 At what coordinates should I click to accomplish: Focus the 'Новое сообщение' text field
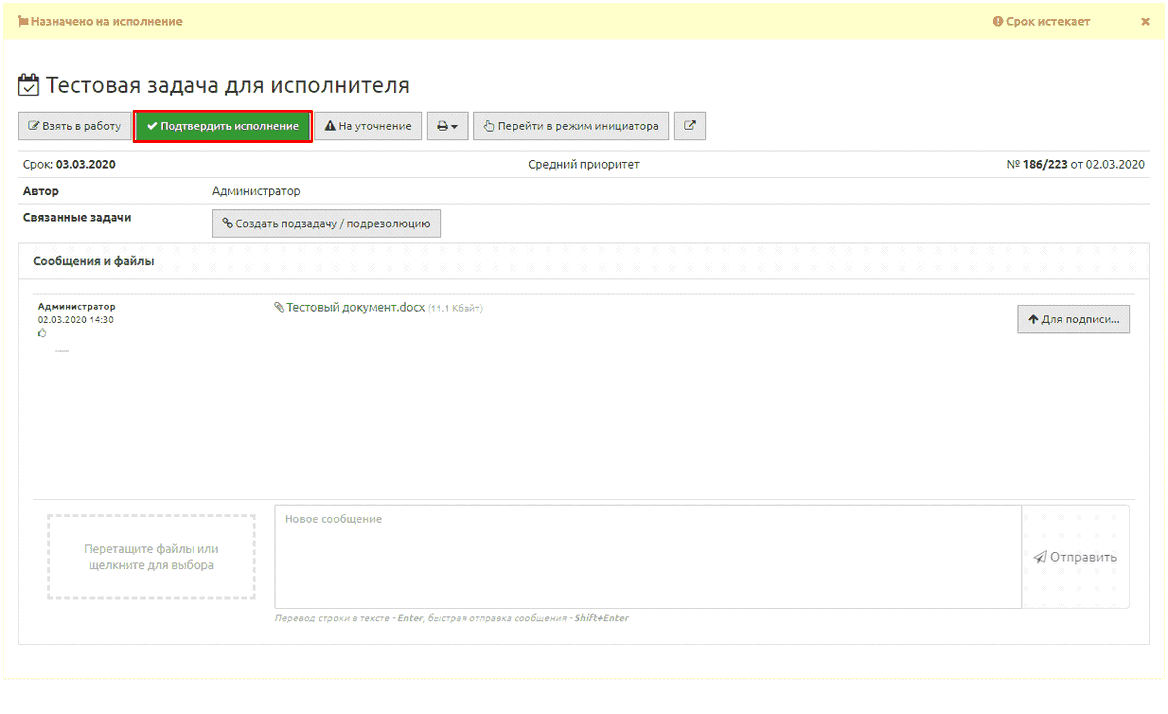[648, 557]
